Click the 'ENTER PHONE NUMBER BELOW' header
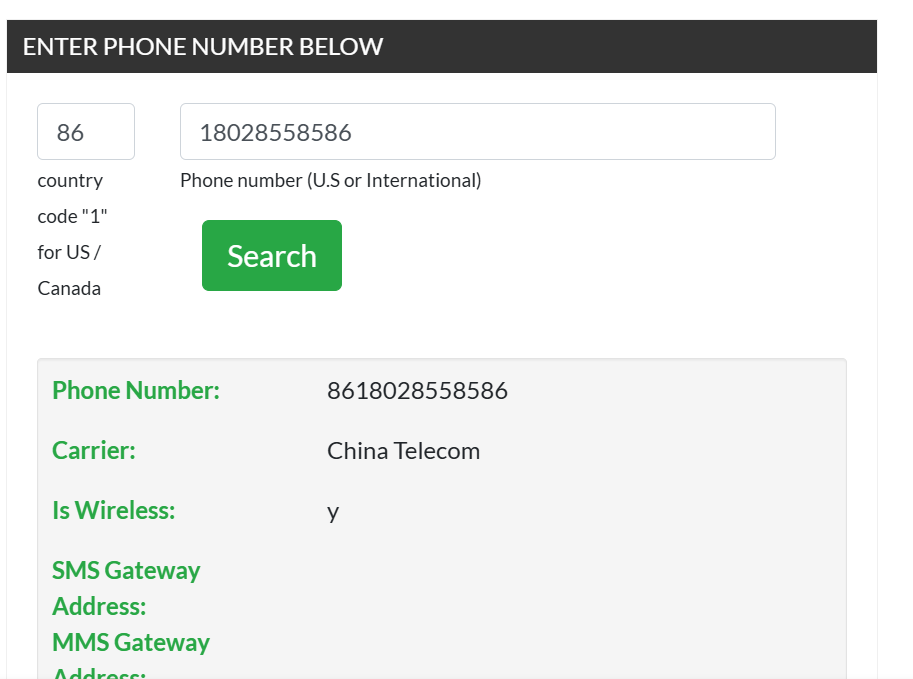 pos(203,47)
